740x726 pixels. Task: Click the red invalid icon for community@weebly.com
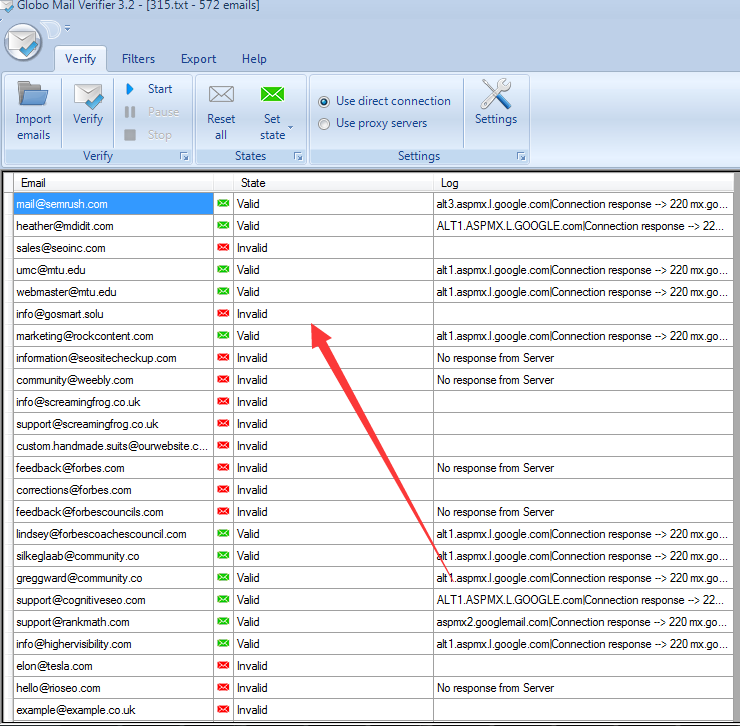[x=223, y=380]
